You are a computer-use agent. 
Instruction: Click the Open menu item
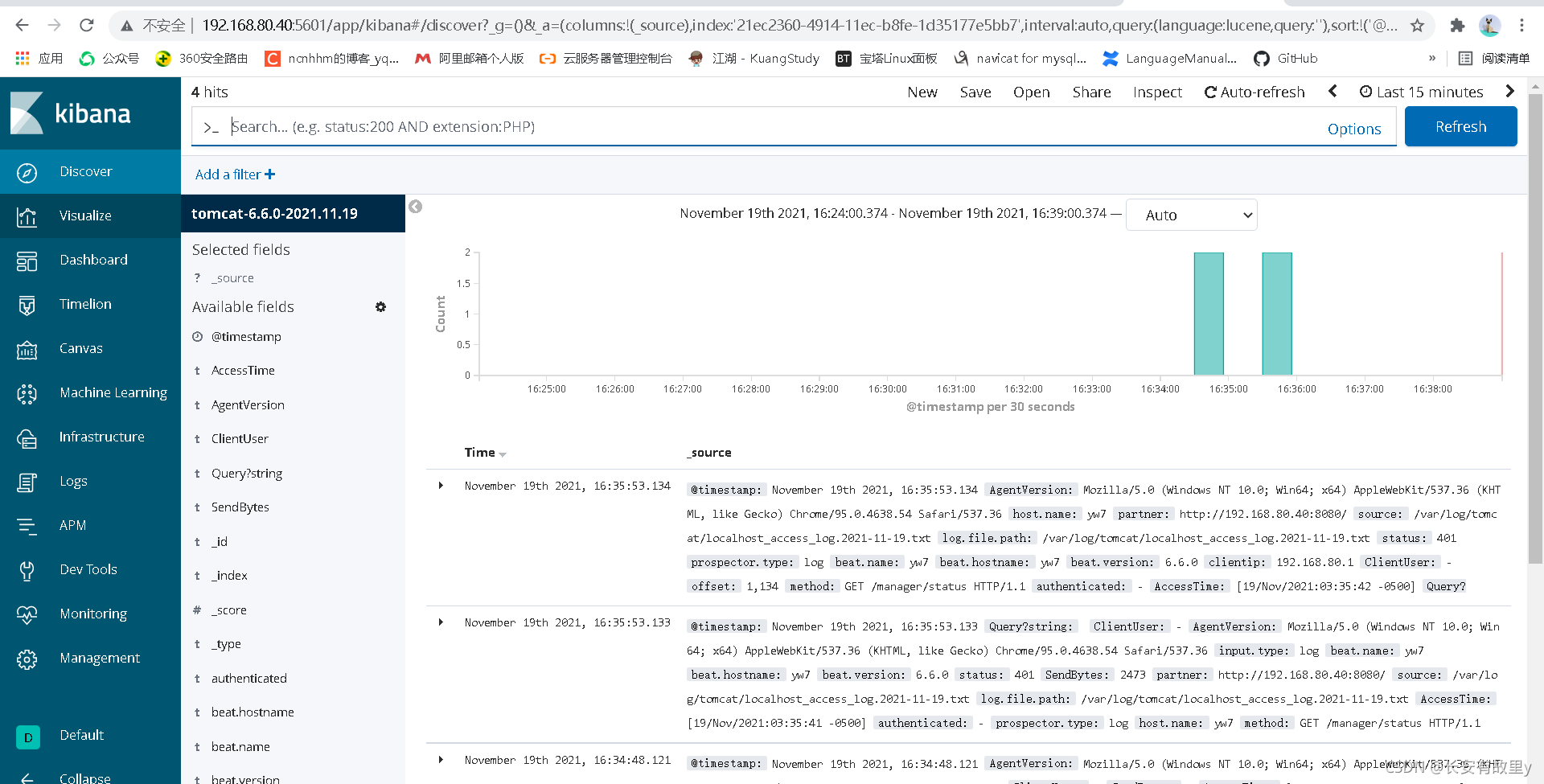tap(1032, 92)
